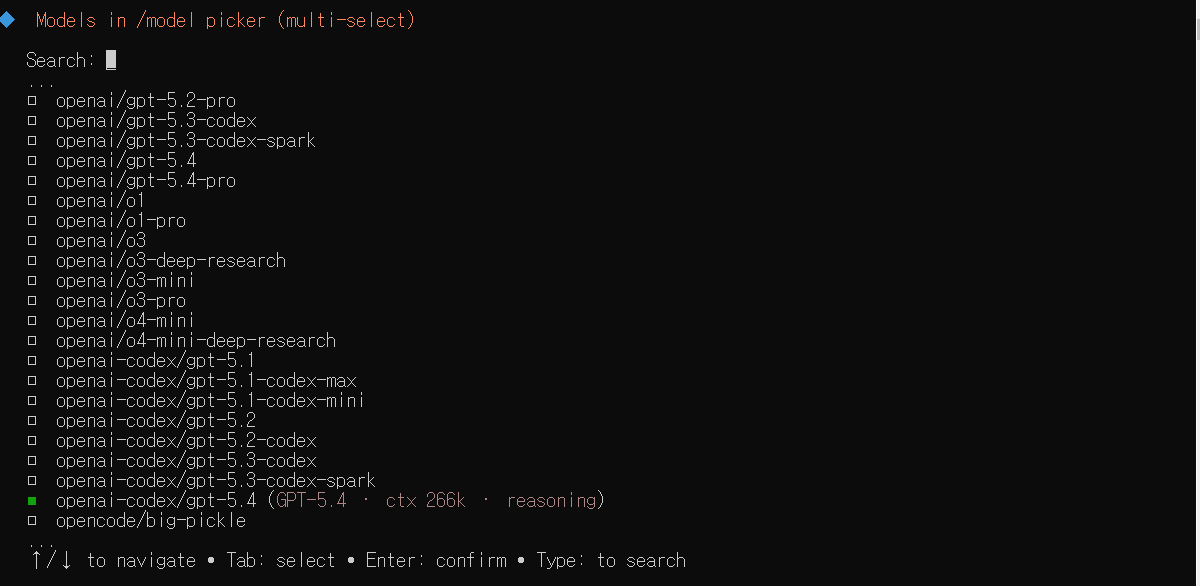Screen dimensions: 1200x586
Task: Toggle checkbox for openai/gpt-5.4-pro
Action: 32,181
